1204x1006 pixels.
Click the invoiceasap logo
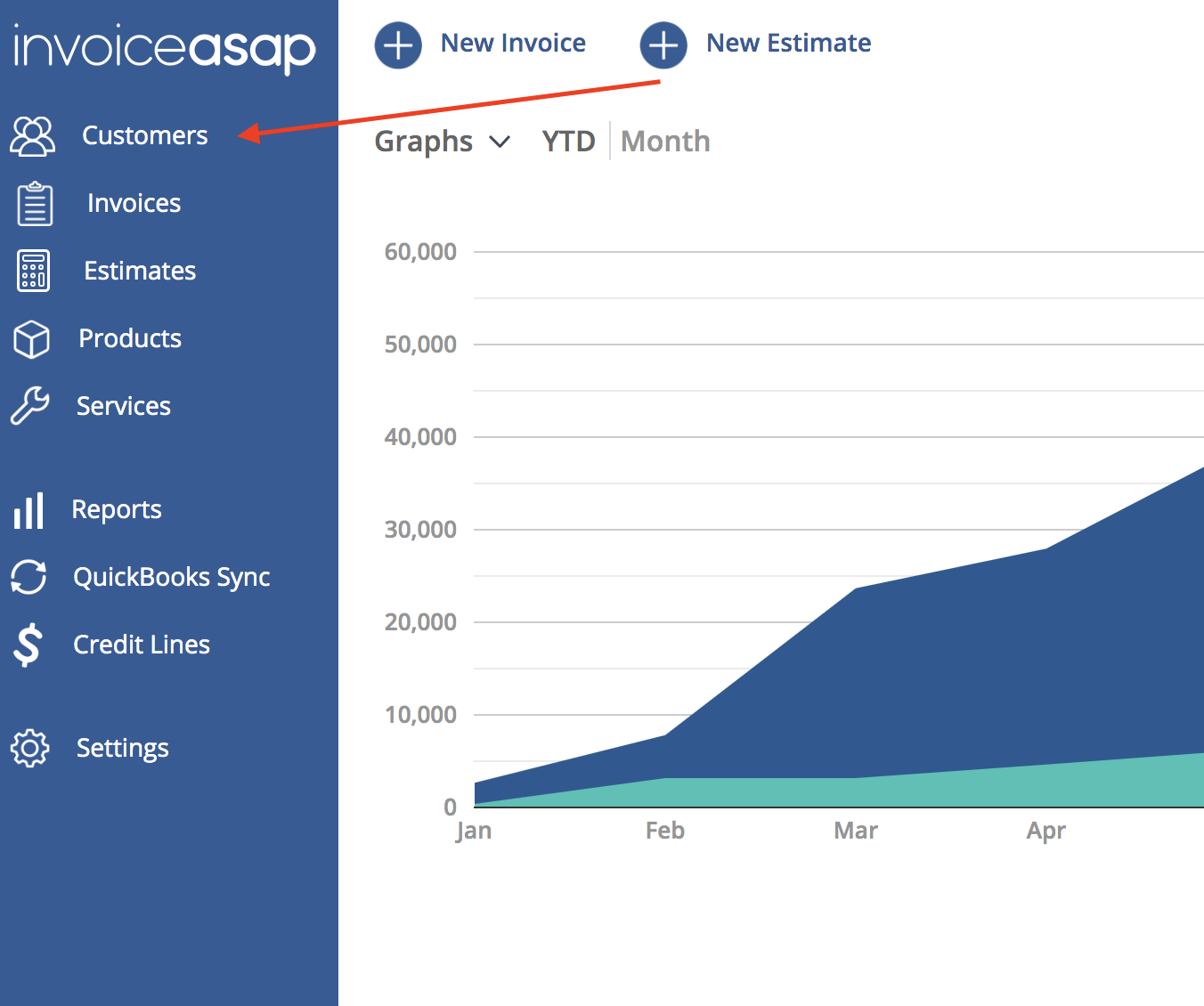[x=165, y=50]
